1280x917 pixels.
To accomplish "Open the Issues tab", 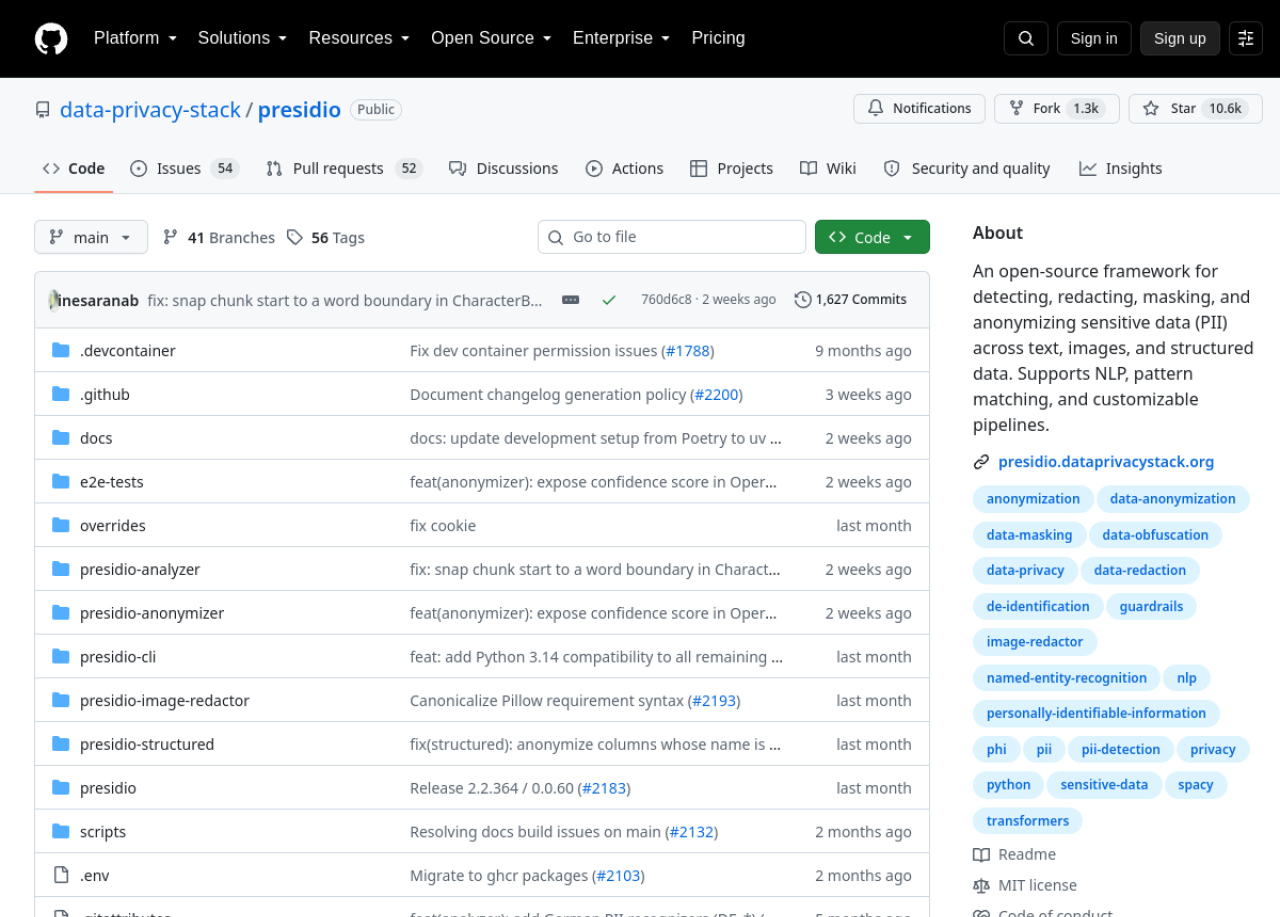I will coord(184,168).
